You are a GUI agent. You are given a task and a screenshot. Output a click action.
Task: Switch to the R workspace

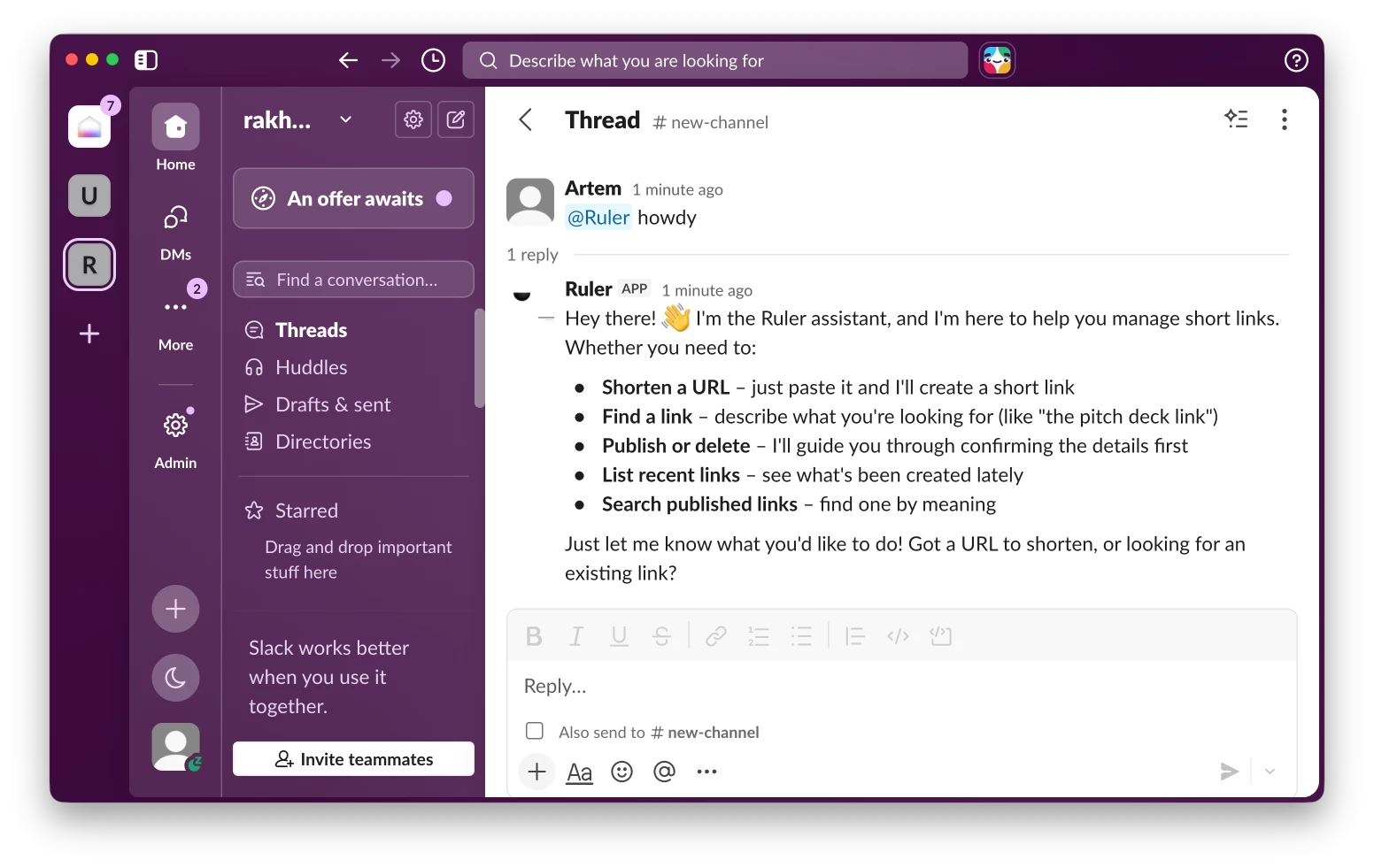tap(89, 265)
